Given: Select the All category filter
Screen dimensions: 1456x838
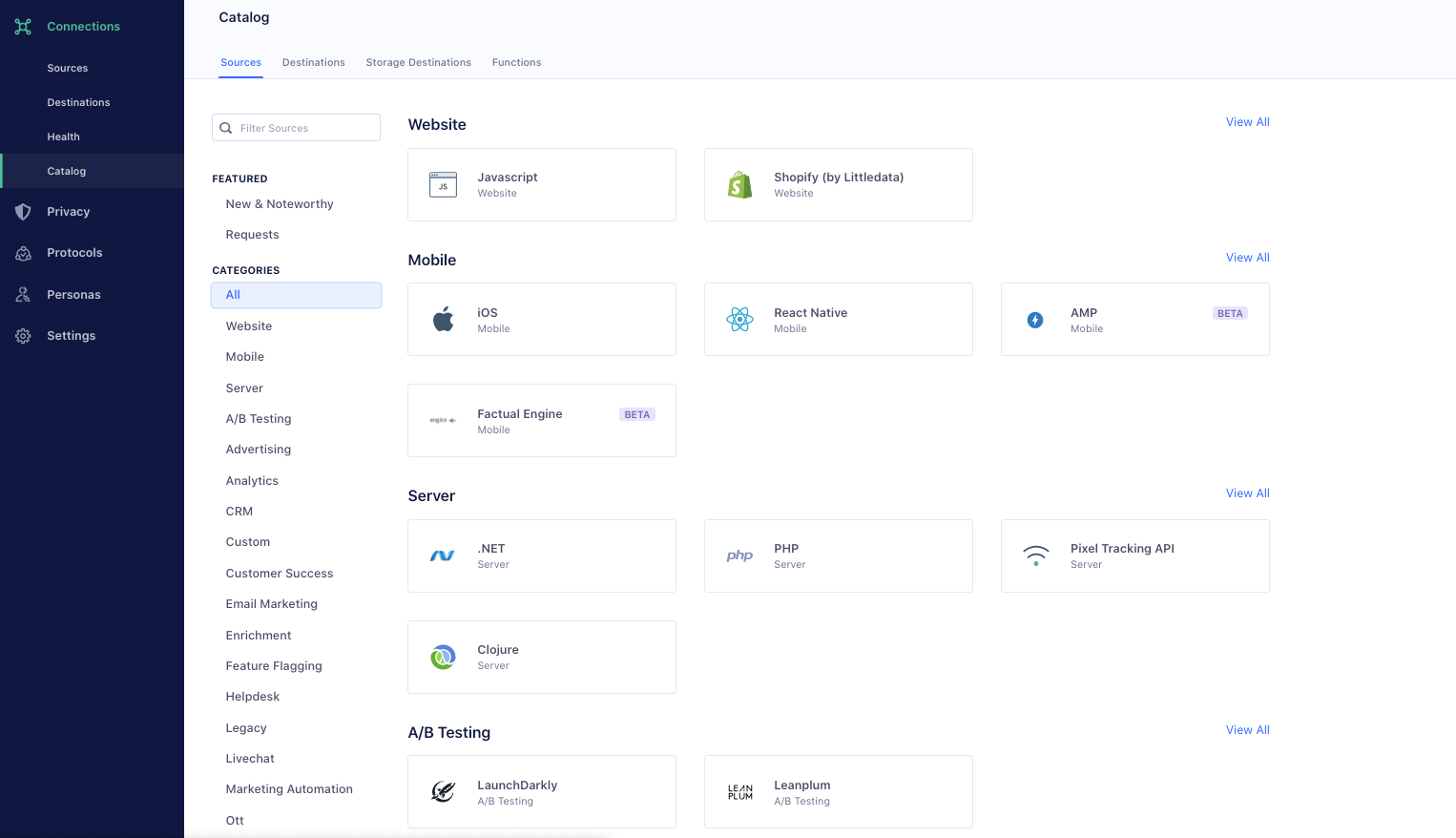Looking at the screenshot, I should (x=296, y=295).
